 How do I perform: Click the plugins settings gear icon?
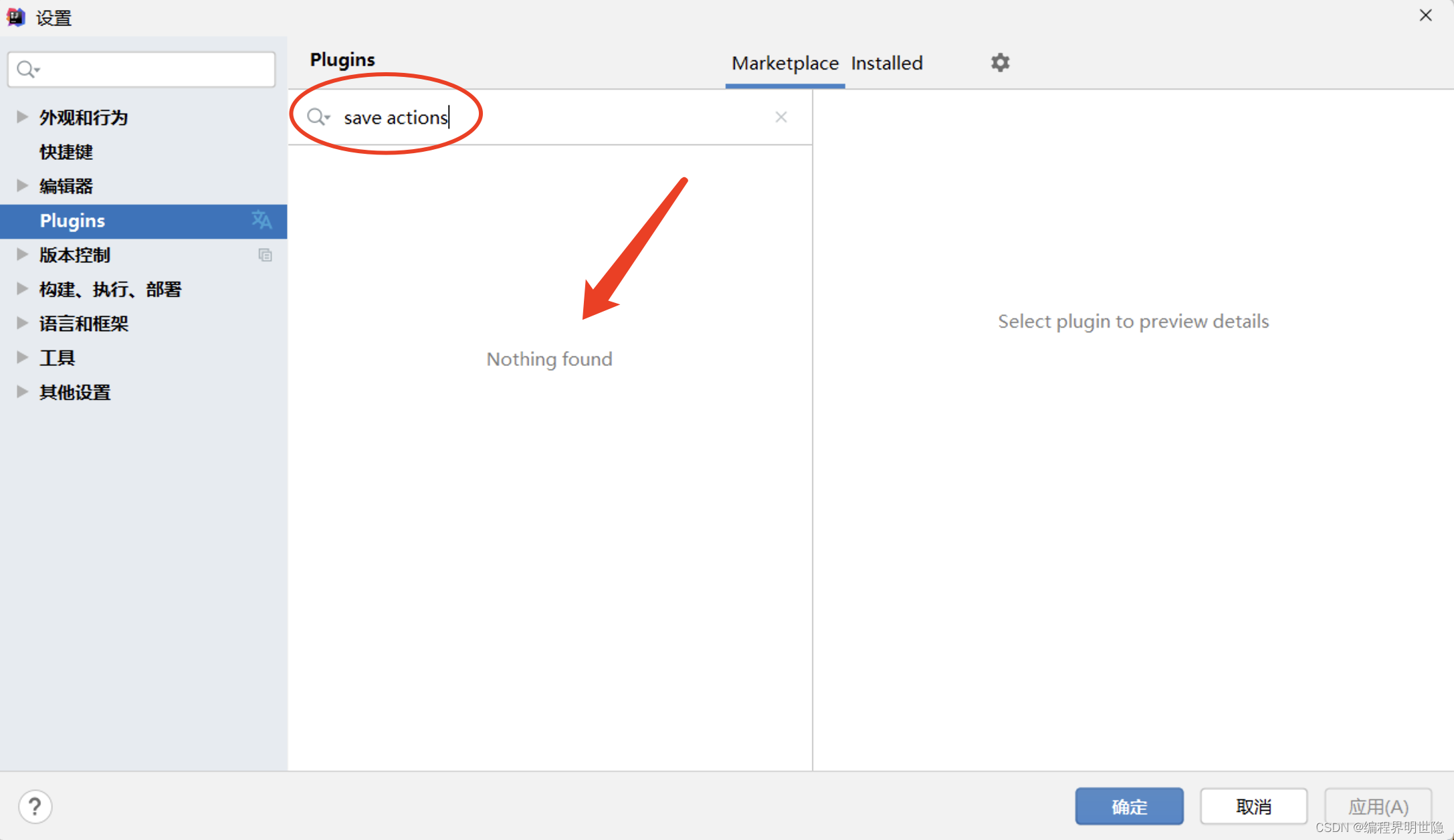click(x=1000, y=63)
